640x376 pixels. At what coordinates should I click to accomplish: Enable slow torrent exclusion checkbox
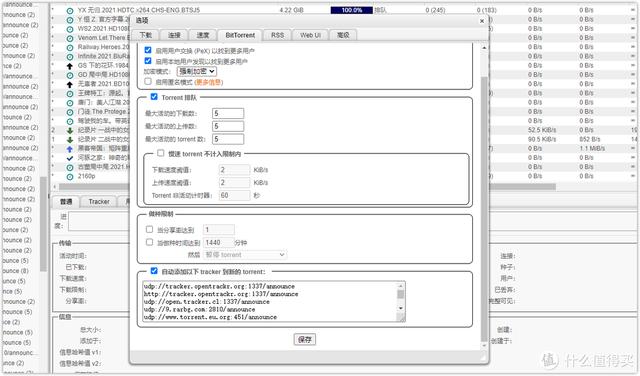[x=161, y=153]
